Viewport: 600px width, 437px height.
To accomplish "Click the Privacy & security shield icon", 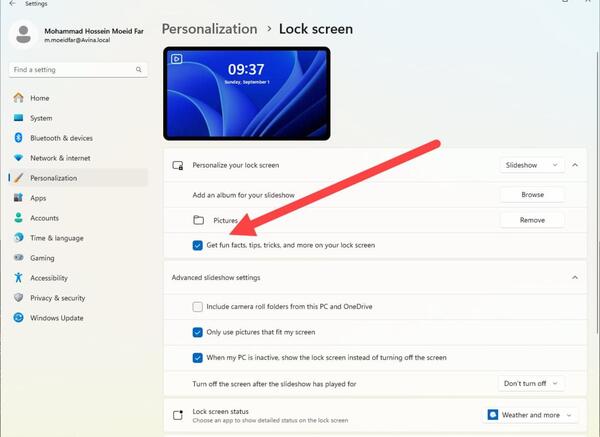I will [18, 297].
